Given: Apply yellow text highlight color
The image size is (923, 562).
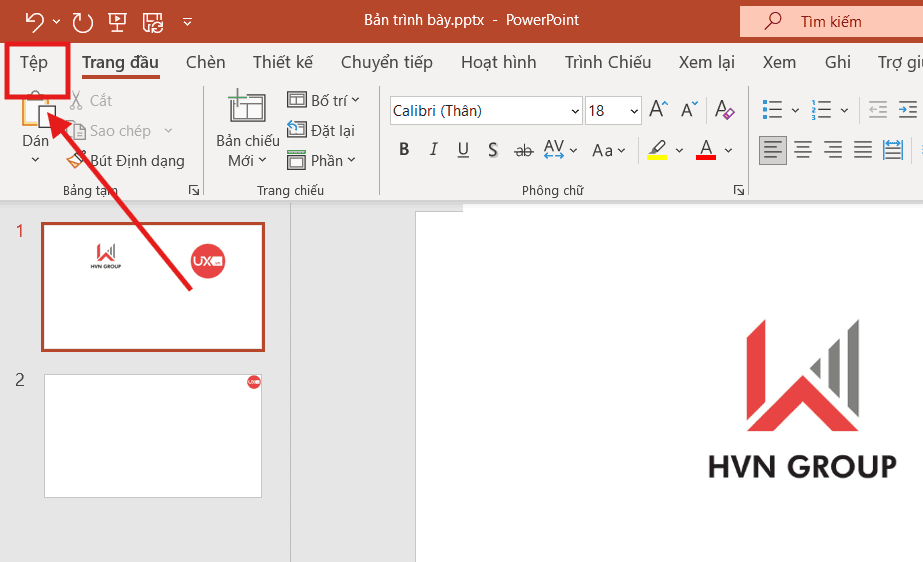Looking at the screenshot, I should point(657,150).
